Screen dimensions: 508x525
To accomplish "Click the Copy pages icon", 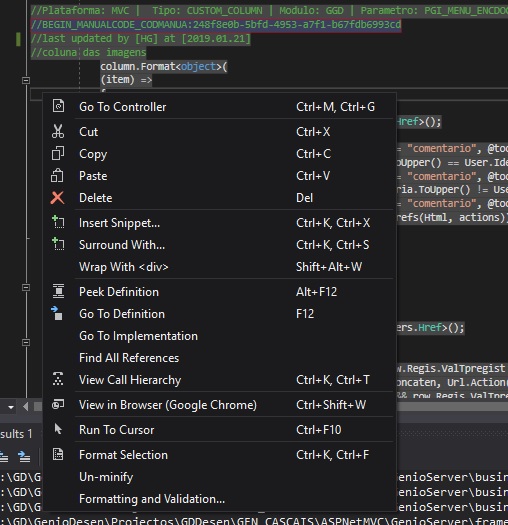I will [x=58, y=153].
